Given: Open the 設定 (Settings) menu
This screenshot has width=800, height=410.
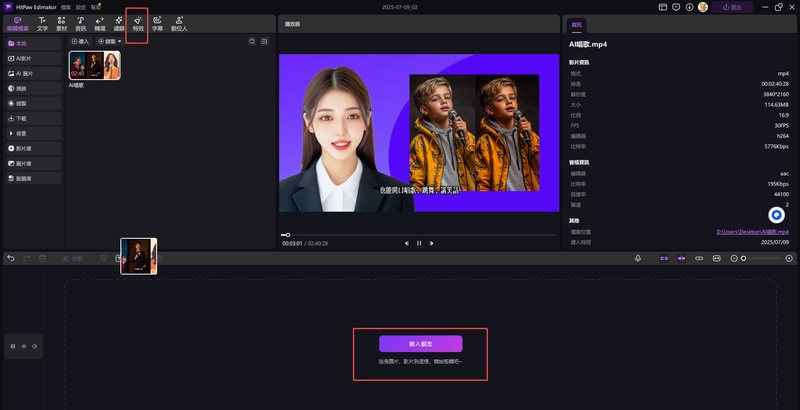Looking at the screenshot, I should (x=81, y=7).
